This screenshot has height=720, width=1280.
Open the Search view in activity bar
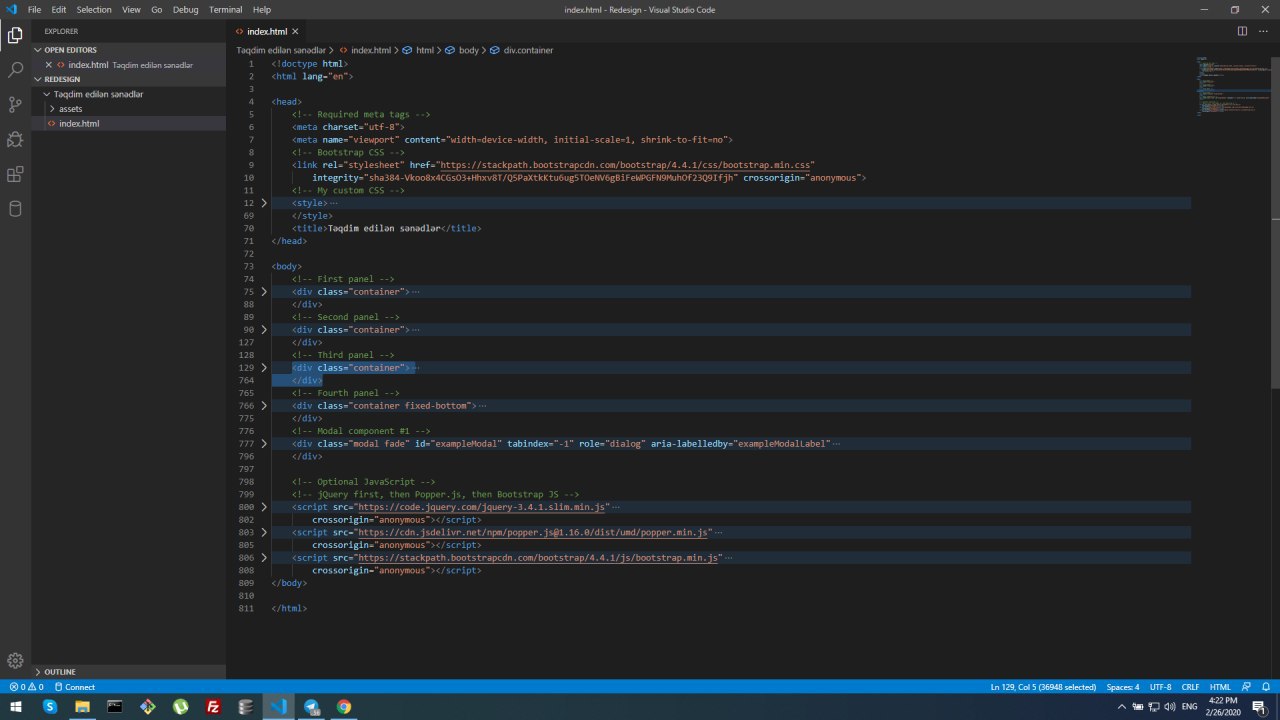(15, 70)
